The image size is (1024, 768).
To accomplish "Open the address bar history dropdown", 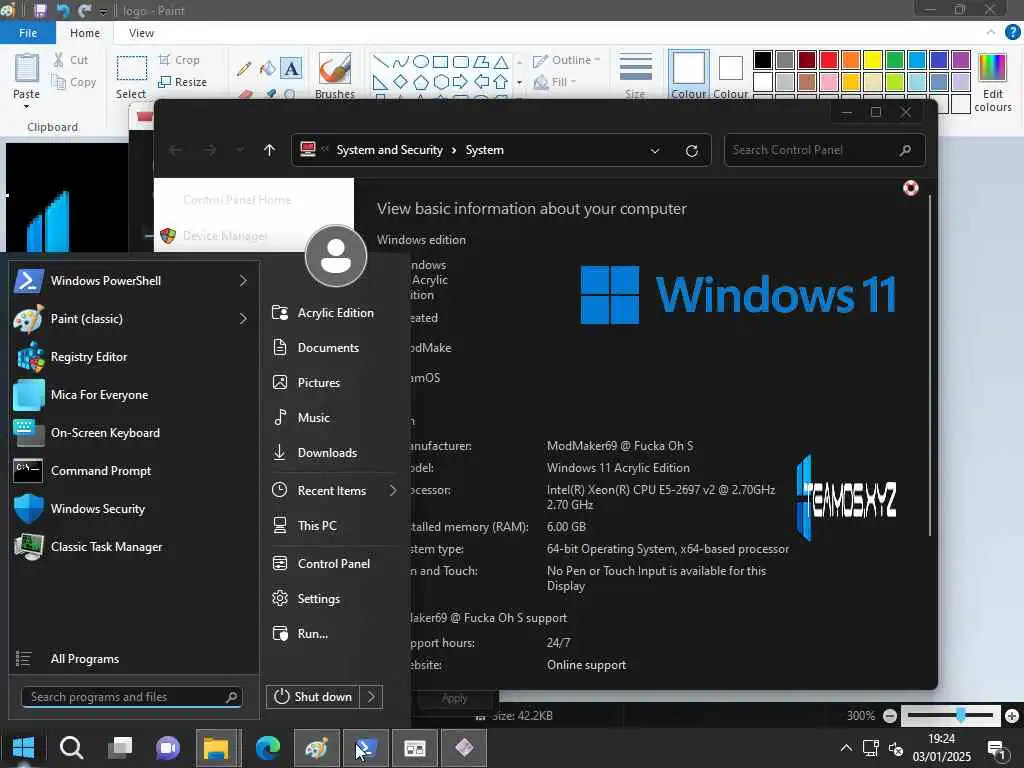I will 654,151.
